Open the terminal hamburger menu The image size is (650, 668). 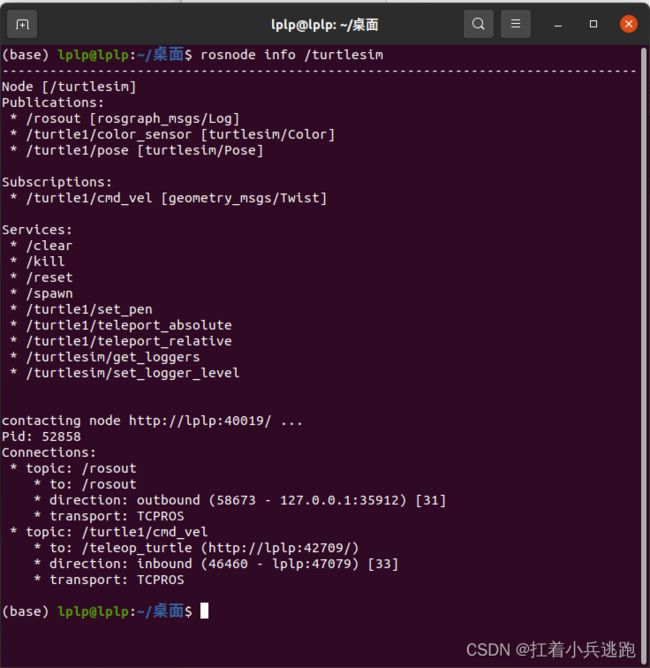point(515,24)
